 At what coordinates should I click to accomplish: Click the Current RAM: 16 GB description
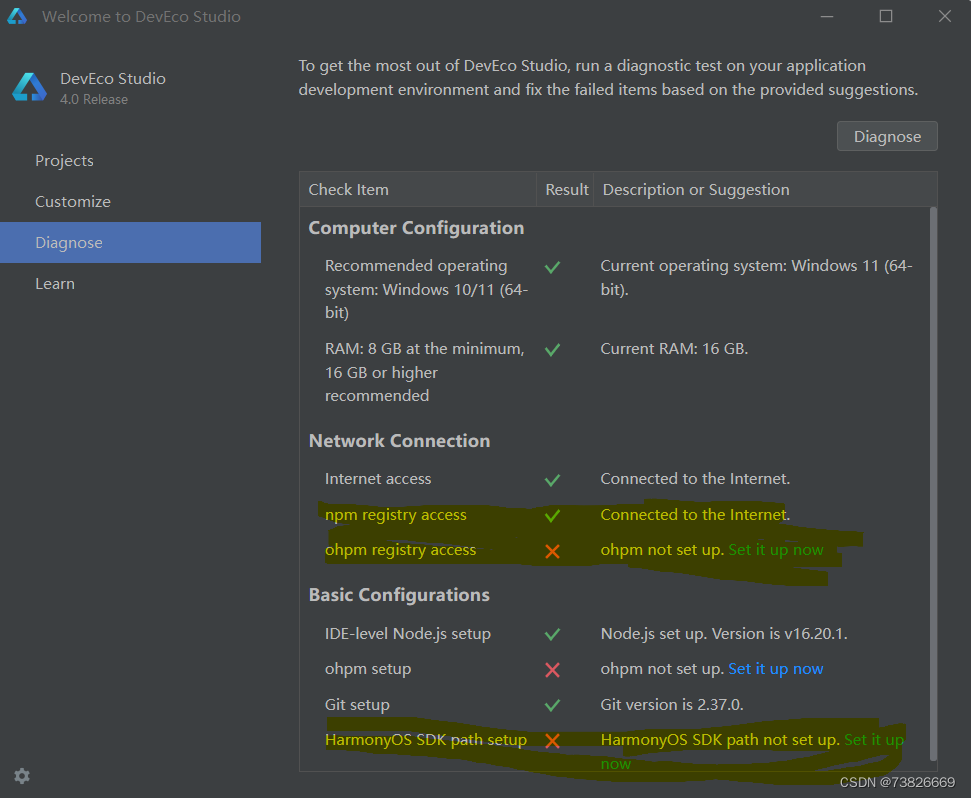pyautogui.click(x=674, y=349)
